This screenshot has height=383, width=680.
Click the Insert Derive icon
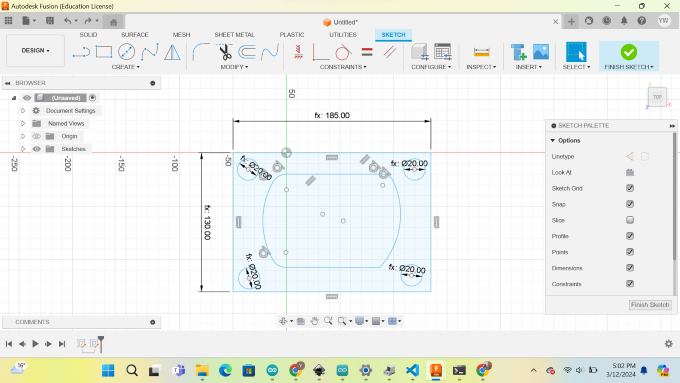pyautogui.click(x=518, y=52)
